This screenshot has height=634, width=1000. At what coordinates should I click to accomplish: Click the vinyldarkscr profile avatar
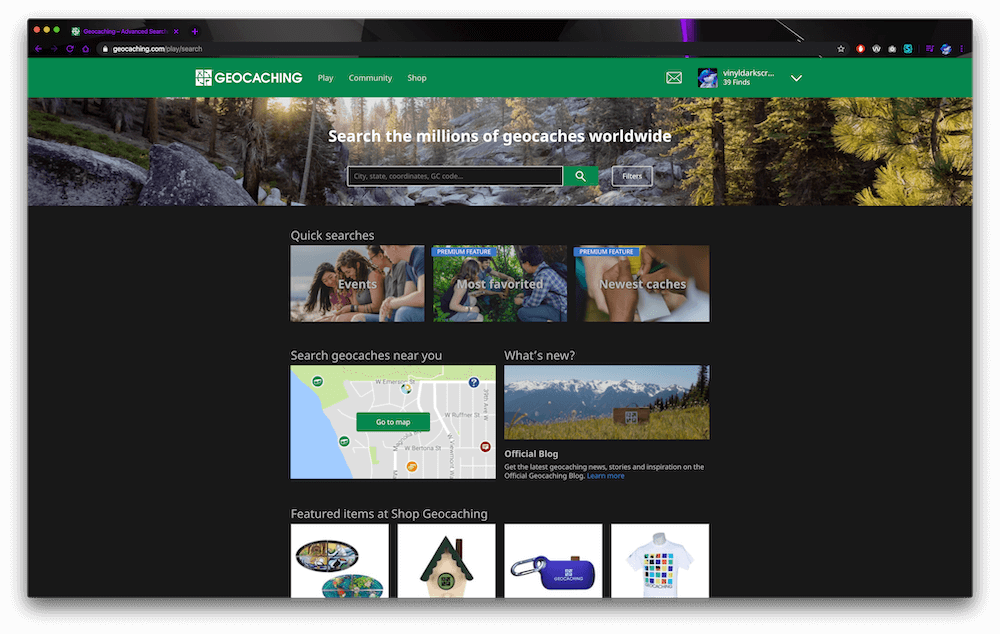[x=708, y=77]
